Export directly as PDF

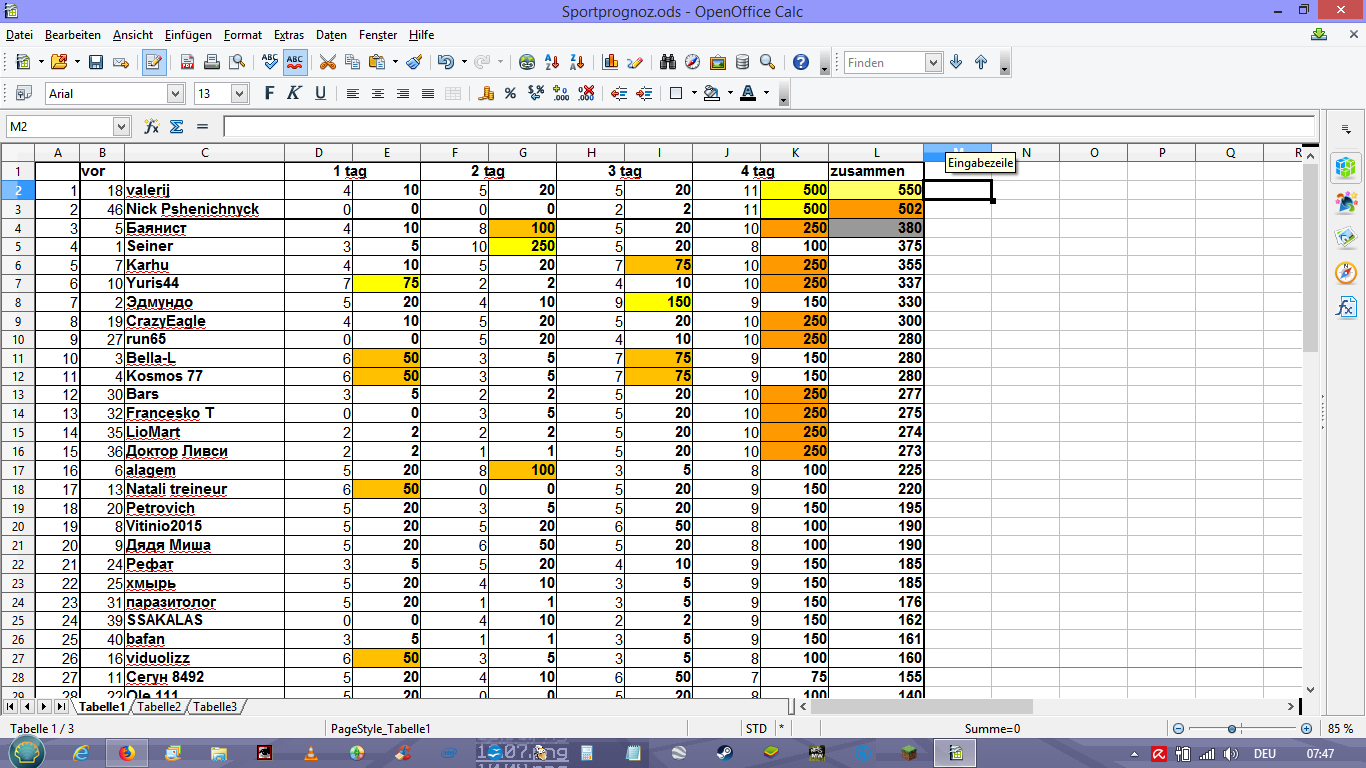click(x=187, y=62)
